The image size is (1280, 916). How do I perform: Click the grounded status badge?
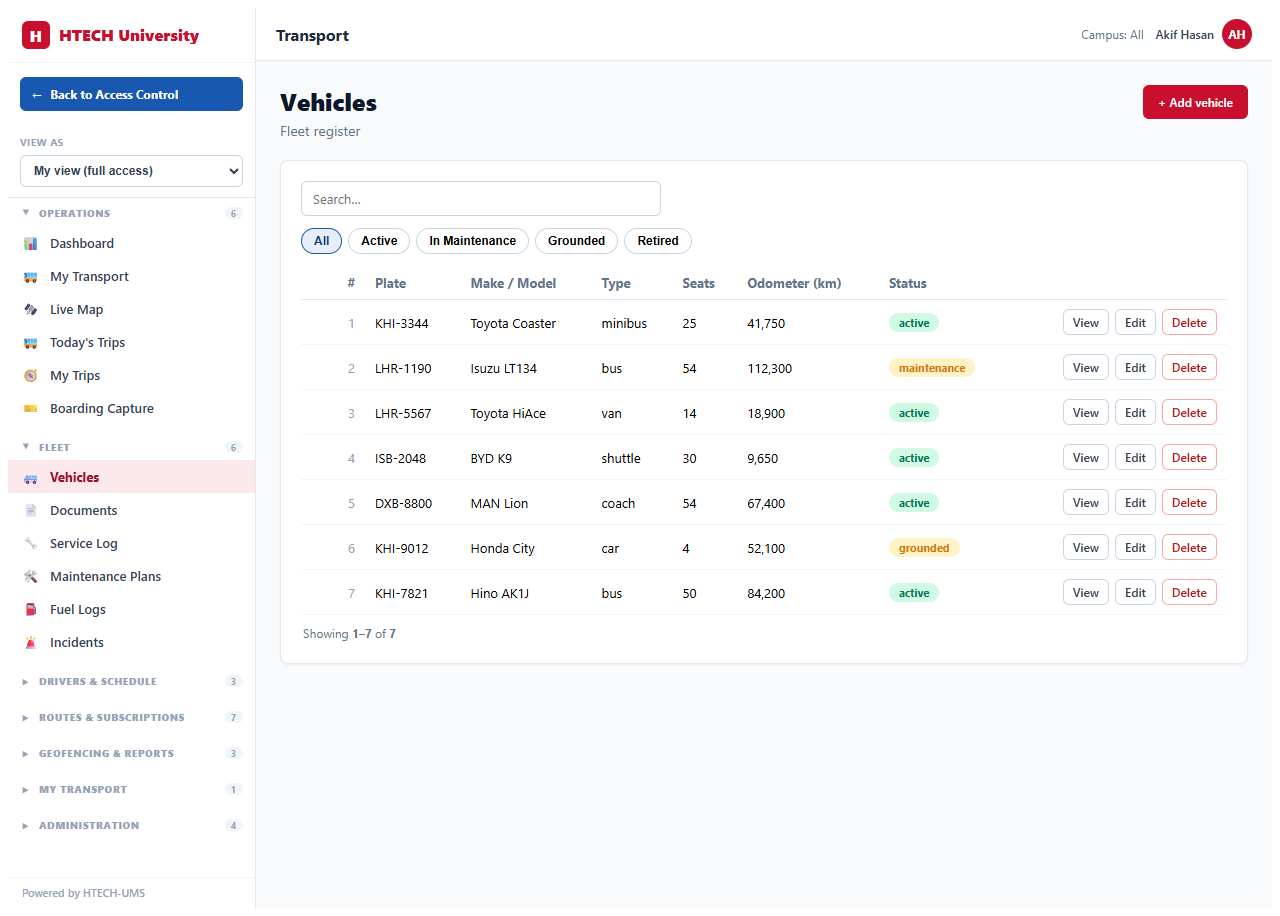click(x=924, y=548)
